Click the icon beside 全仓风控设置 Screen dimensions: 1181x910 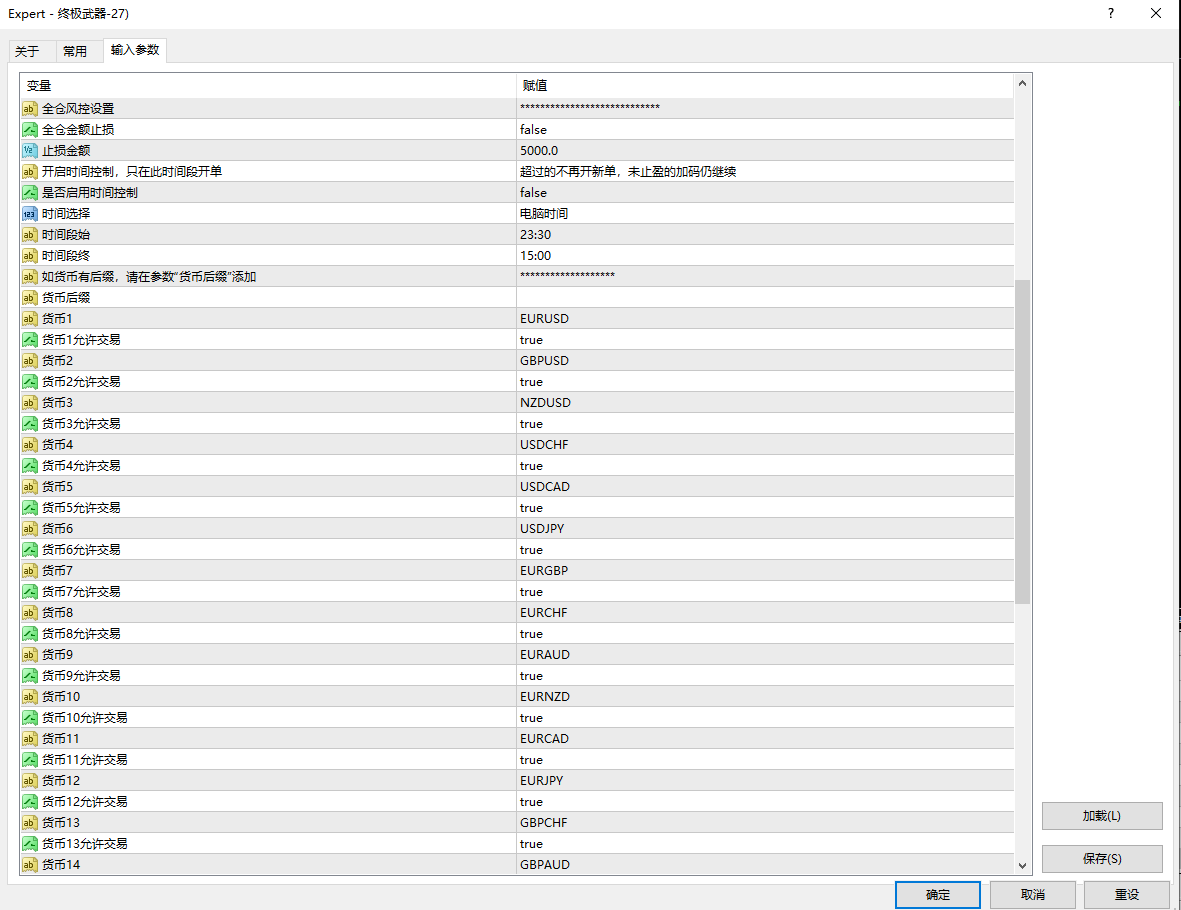click(x=29, y=108)
